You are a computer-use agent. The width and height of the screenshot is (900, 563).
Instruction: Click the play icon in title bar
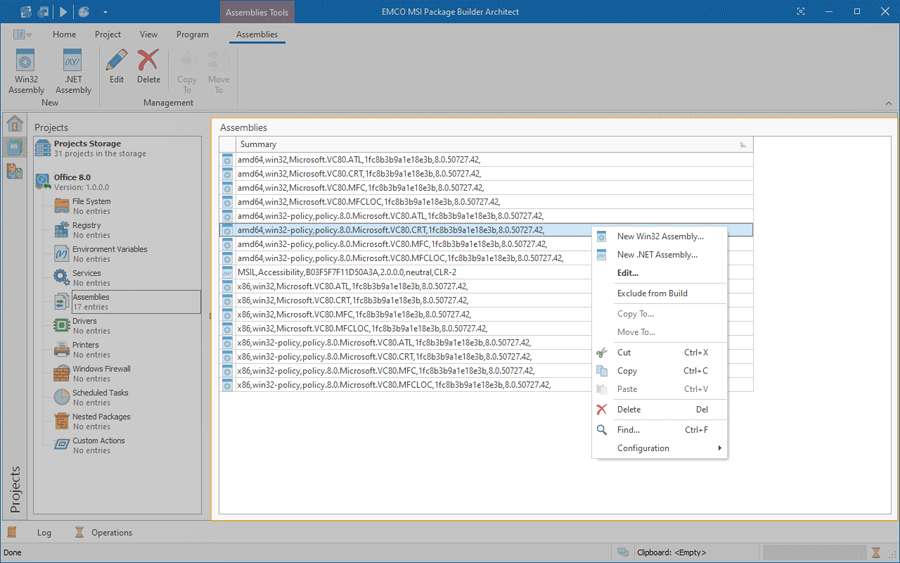(63, 11)
